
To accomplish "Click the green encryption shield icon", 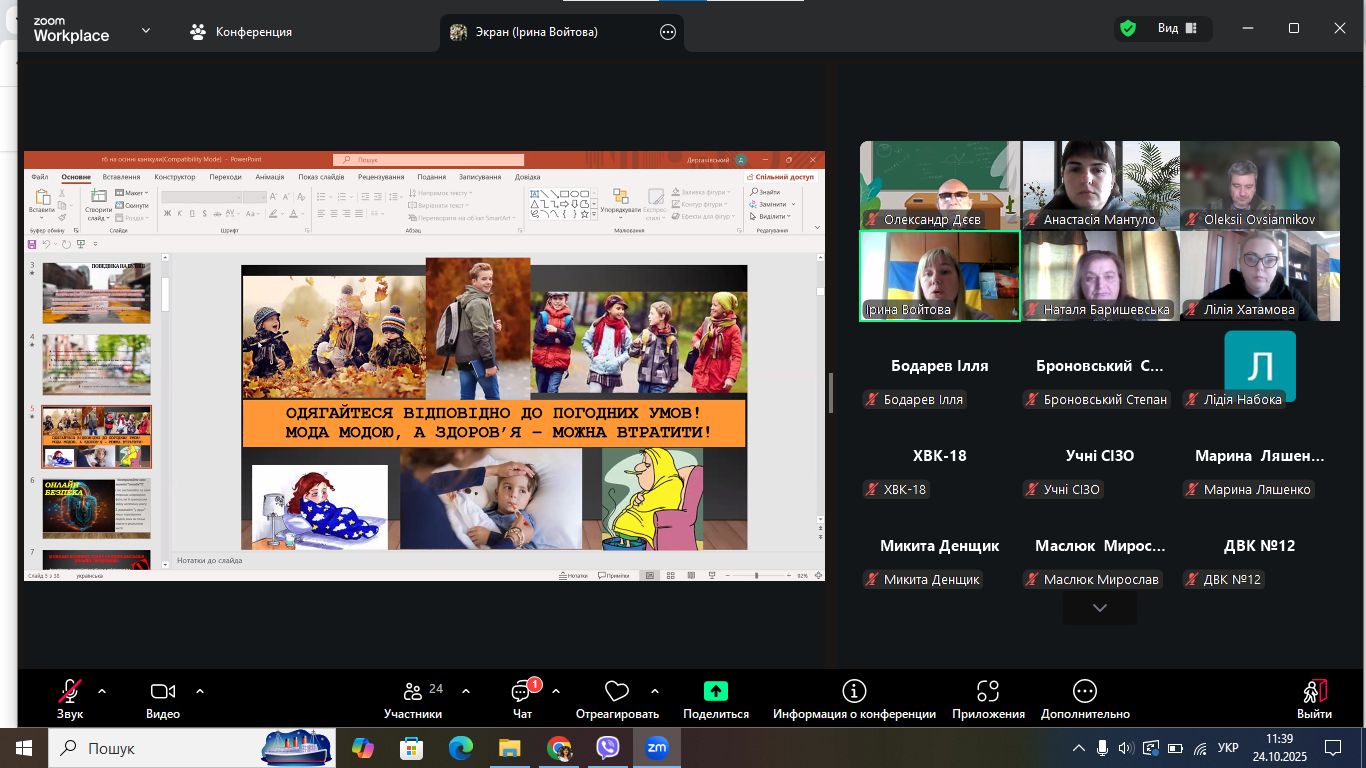I will pyautogui.click(x=1128, y=29).
